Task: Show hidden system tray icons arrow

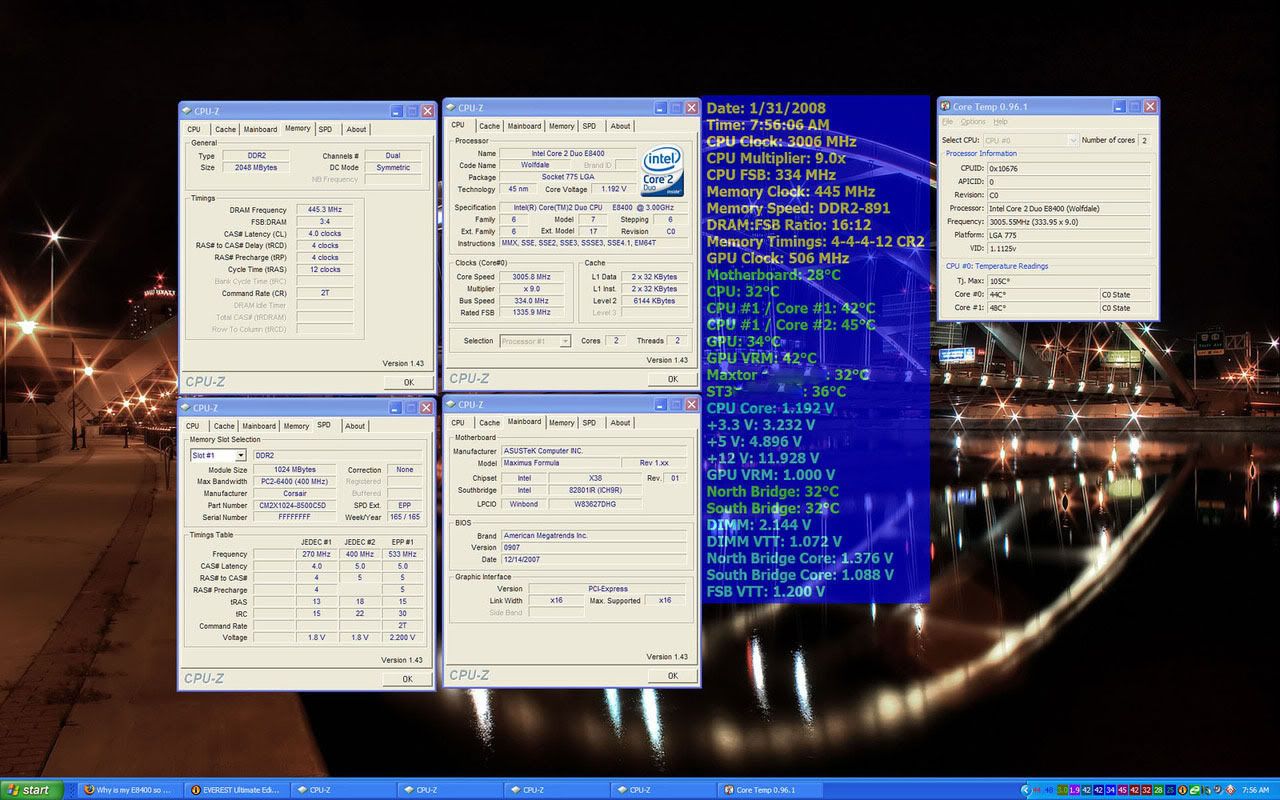Action: coord(1026,790)
